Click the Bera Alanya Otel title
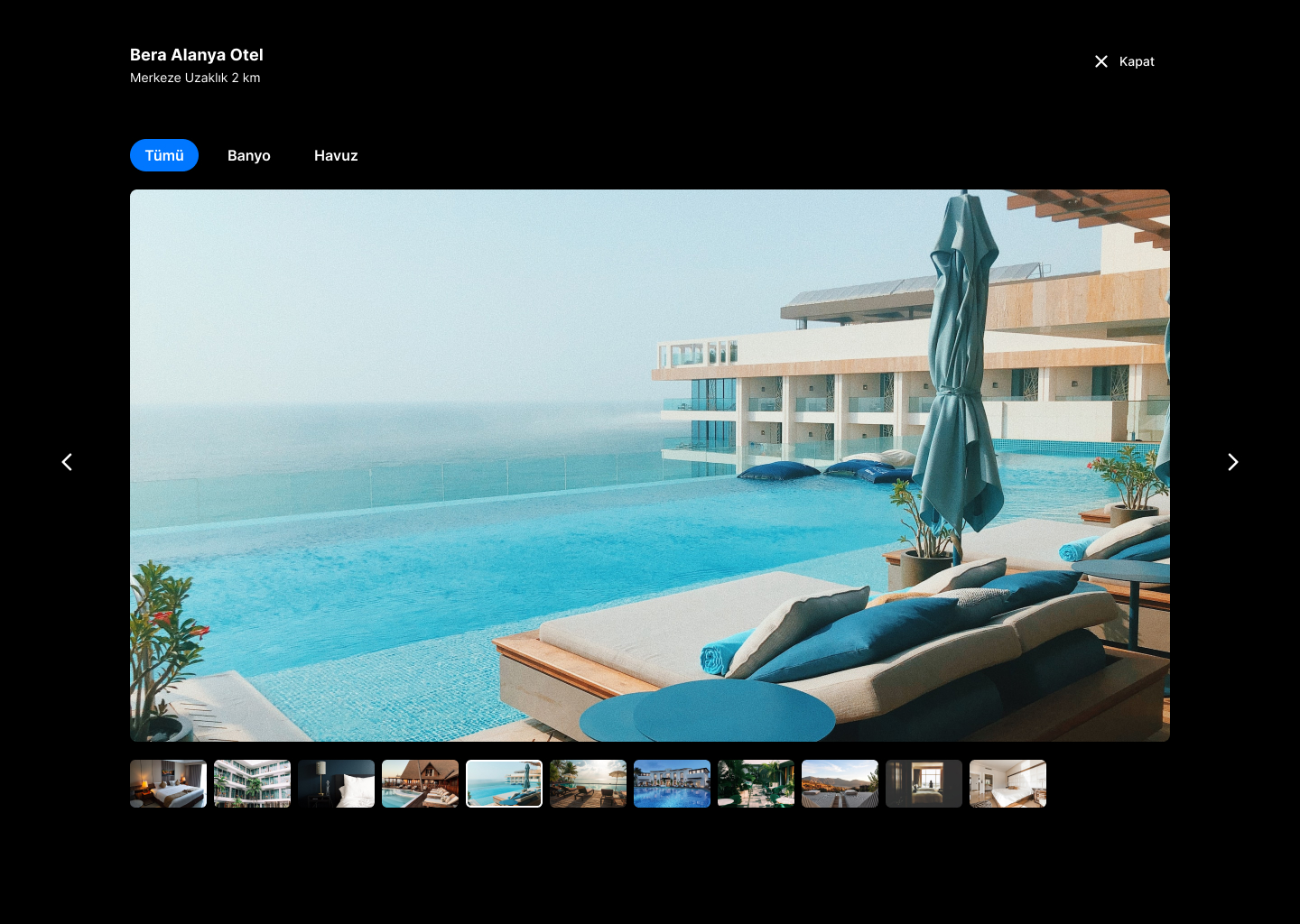Image resolution: width=1300 pixels, height=924 pixels. pos(197,55)
